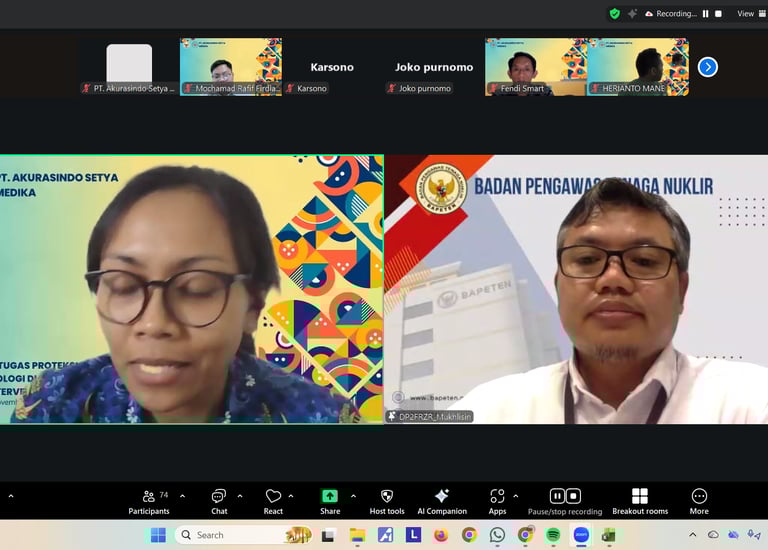Open the Participants panel
The width and height of the screenshot is (768, 550).
click(149, 502)
